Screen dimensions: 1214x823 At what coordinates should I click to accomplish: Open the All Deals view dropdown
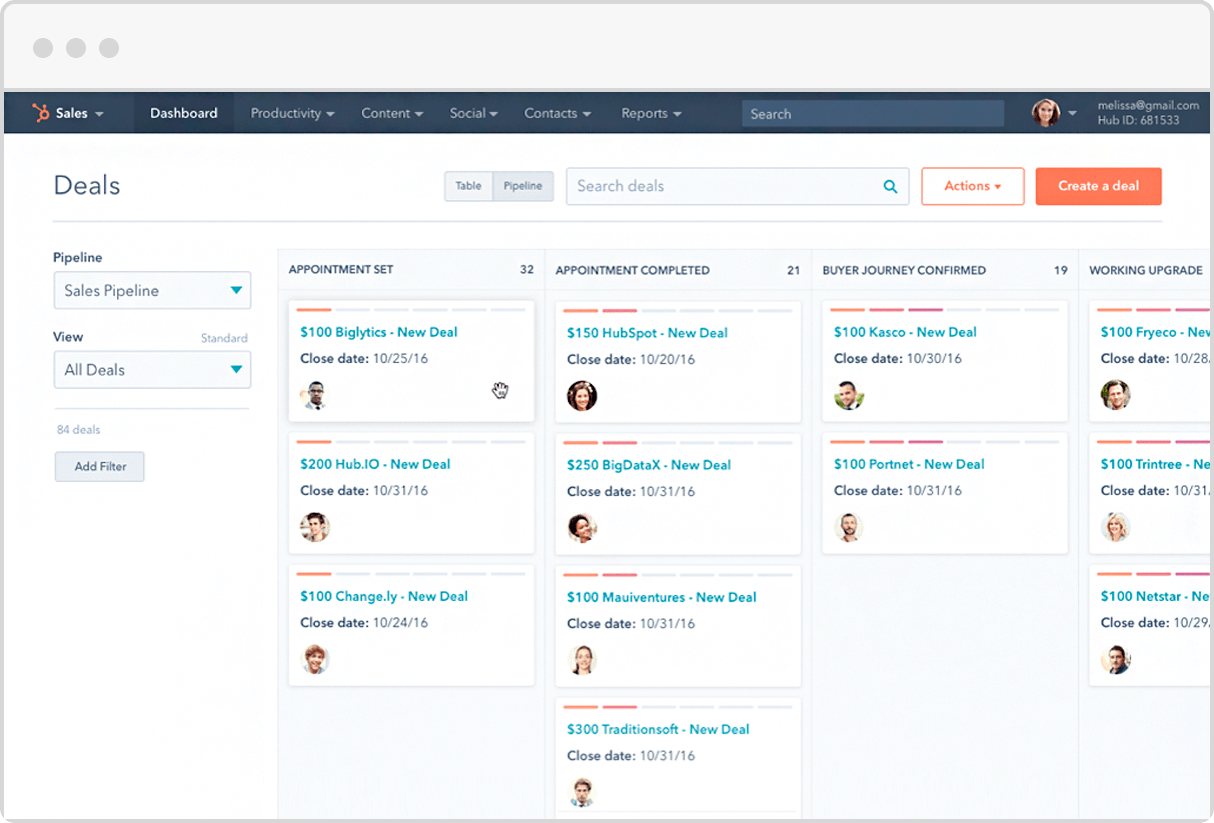(x=151, y=369)
